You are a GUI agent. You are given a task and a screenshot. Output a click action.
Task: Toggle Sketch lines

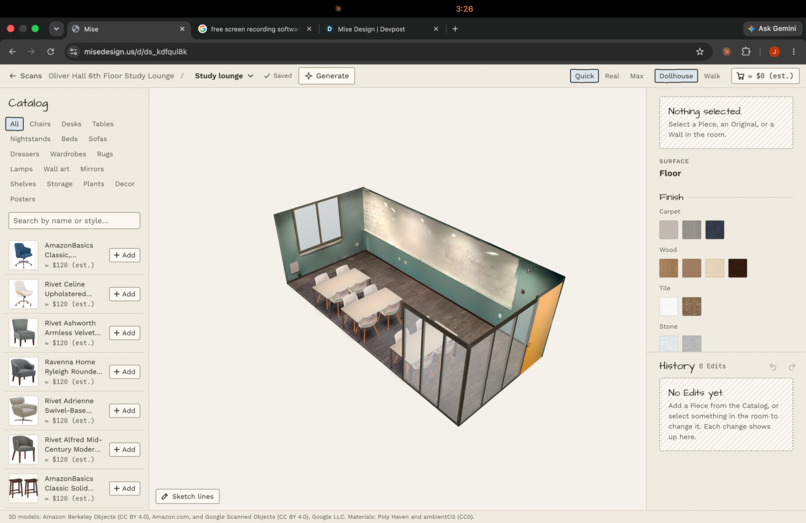(188, 496)
